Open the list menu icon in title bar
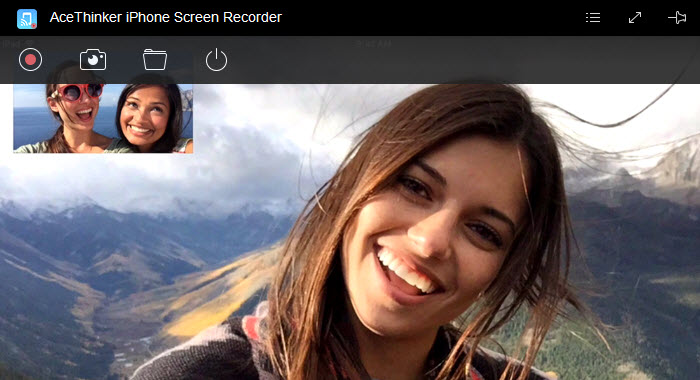 tap(593, 17)
